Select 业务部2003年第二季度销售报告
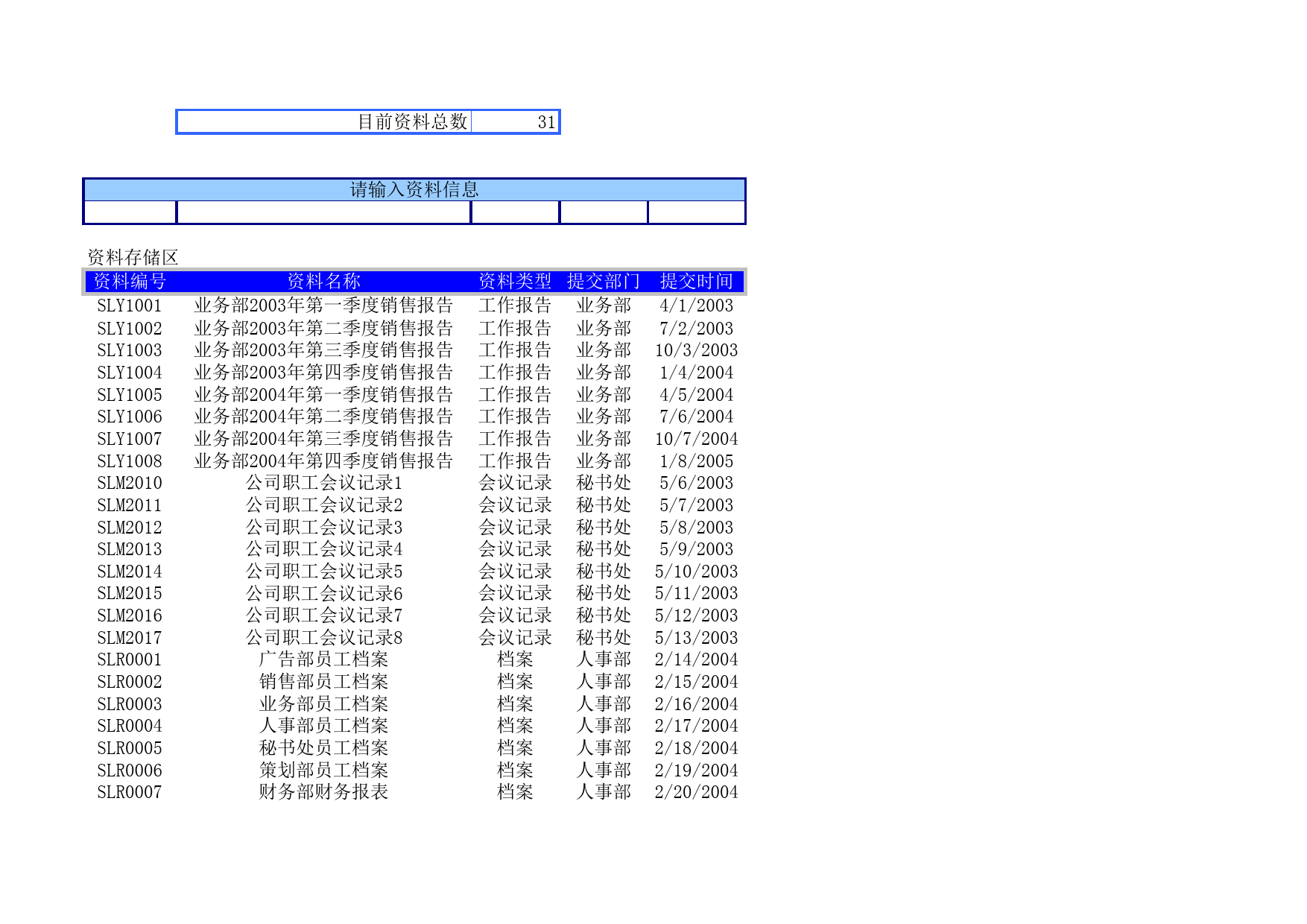The width and height of the screenshot is (1307, 924). (x=324, y=329)
